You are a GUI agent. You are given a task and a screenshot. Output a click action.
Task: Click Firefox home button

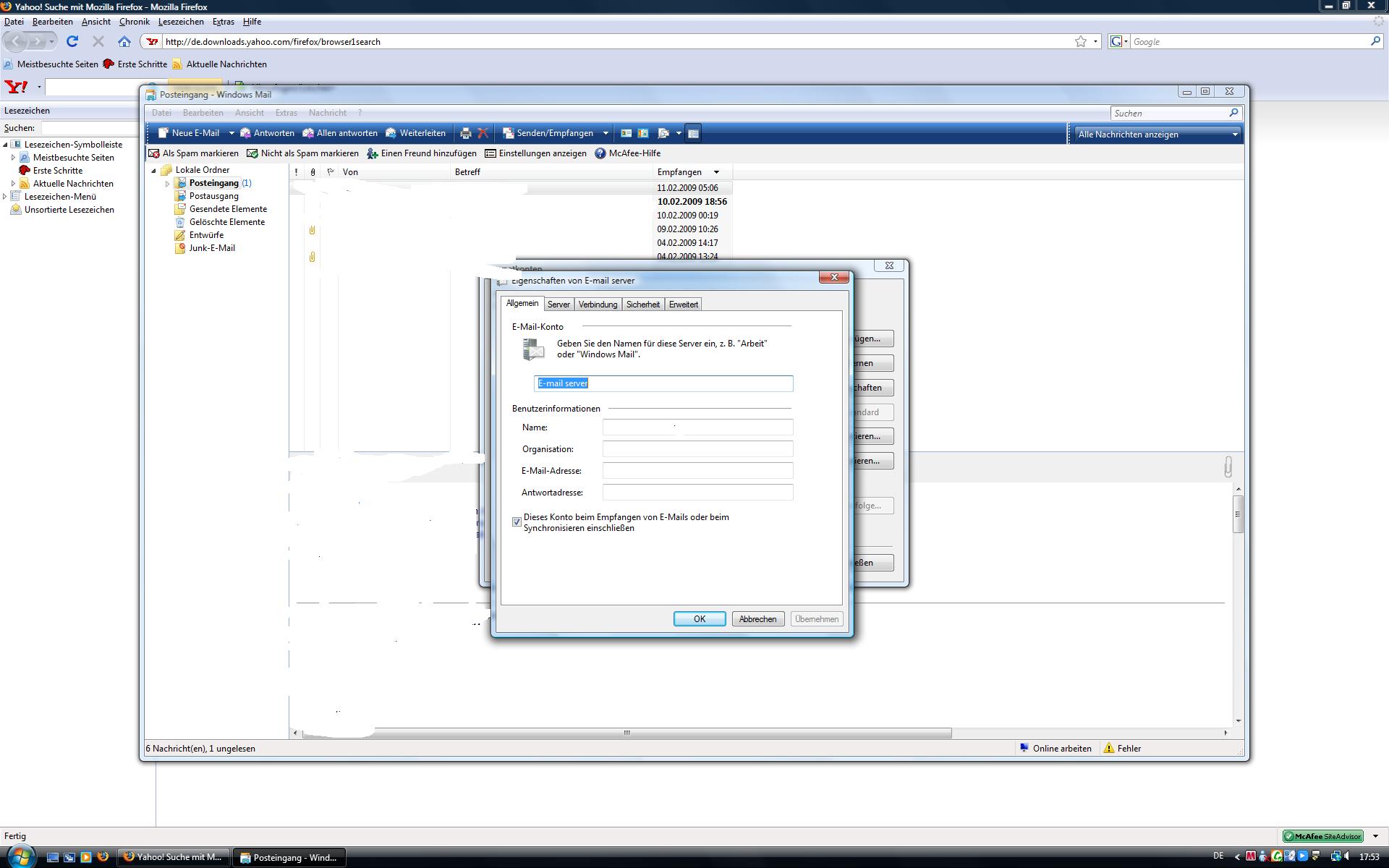click(124, 41)
